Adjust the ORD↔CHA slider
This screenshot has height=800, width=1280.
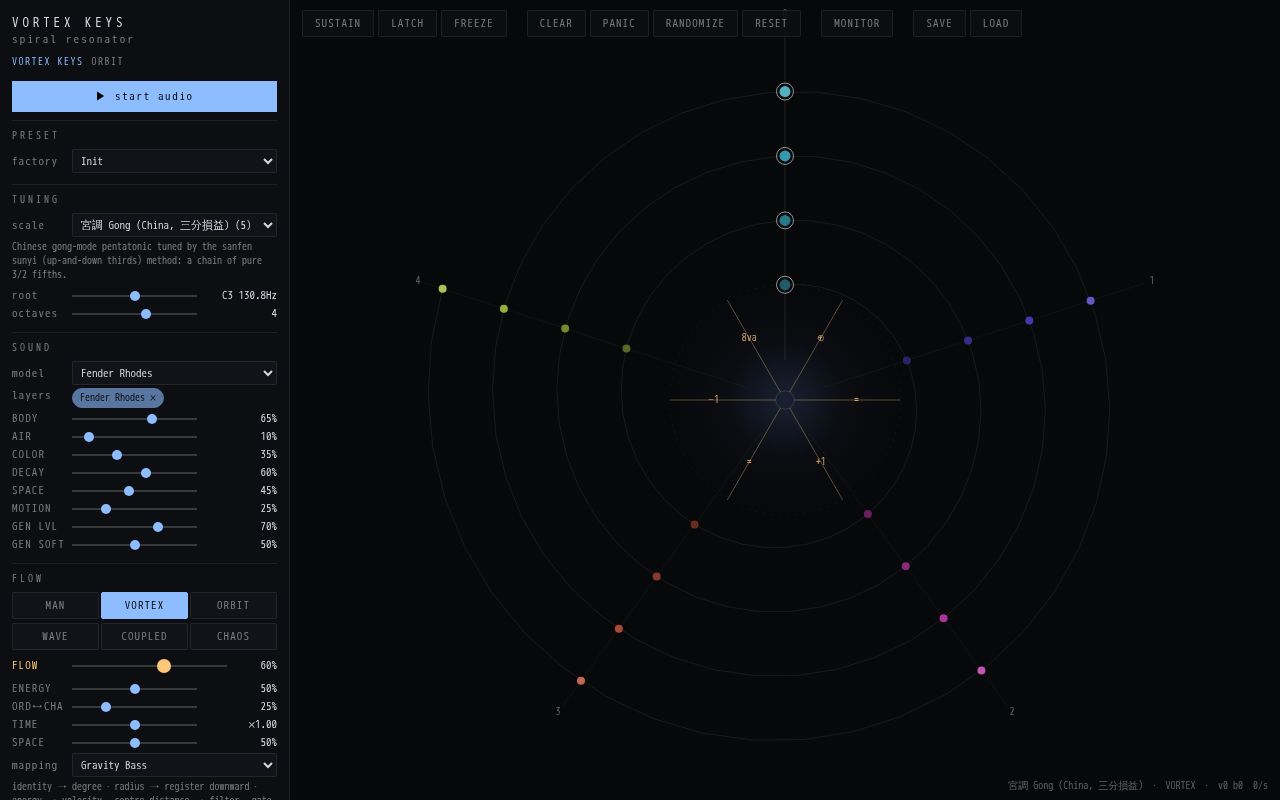pyautogui.click(x=134, y=707)
